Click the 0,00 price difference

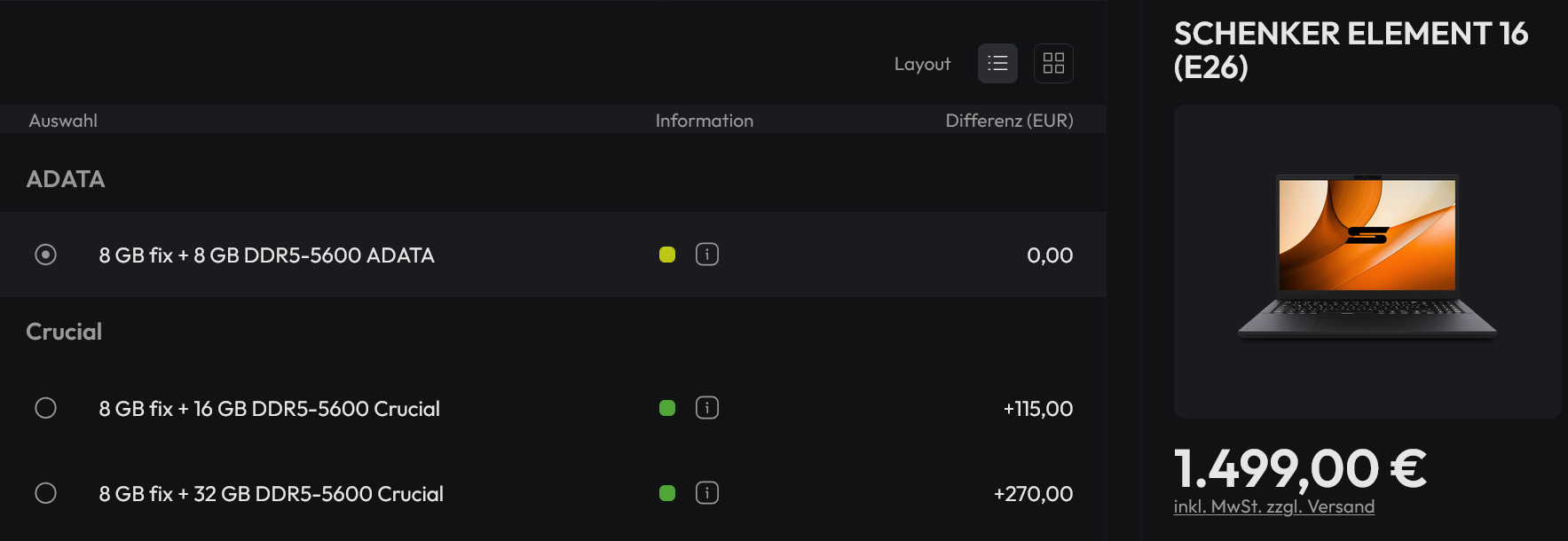(x=1050, y=255)
